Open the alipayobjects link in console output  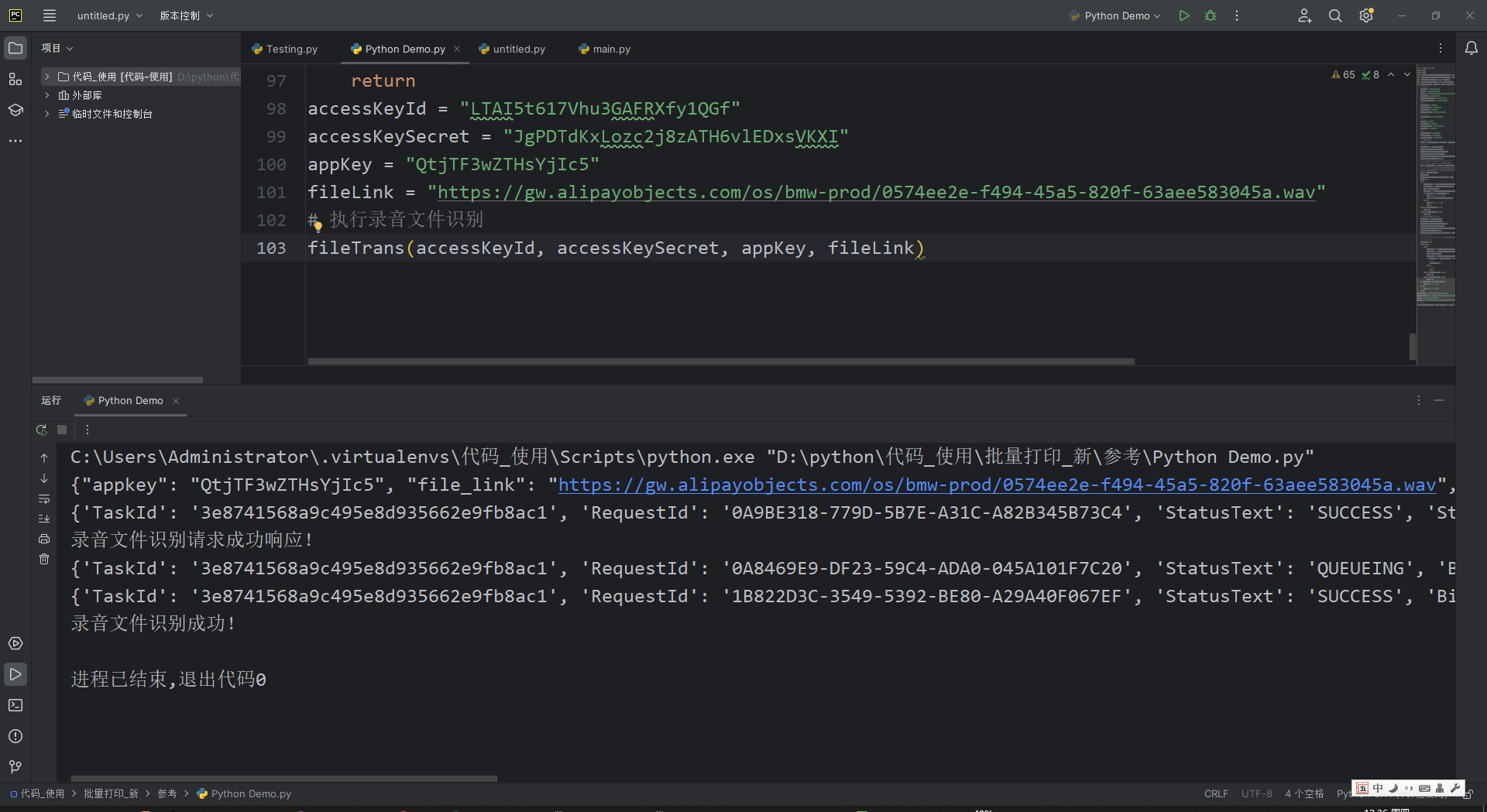[x=997, y=485]
